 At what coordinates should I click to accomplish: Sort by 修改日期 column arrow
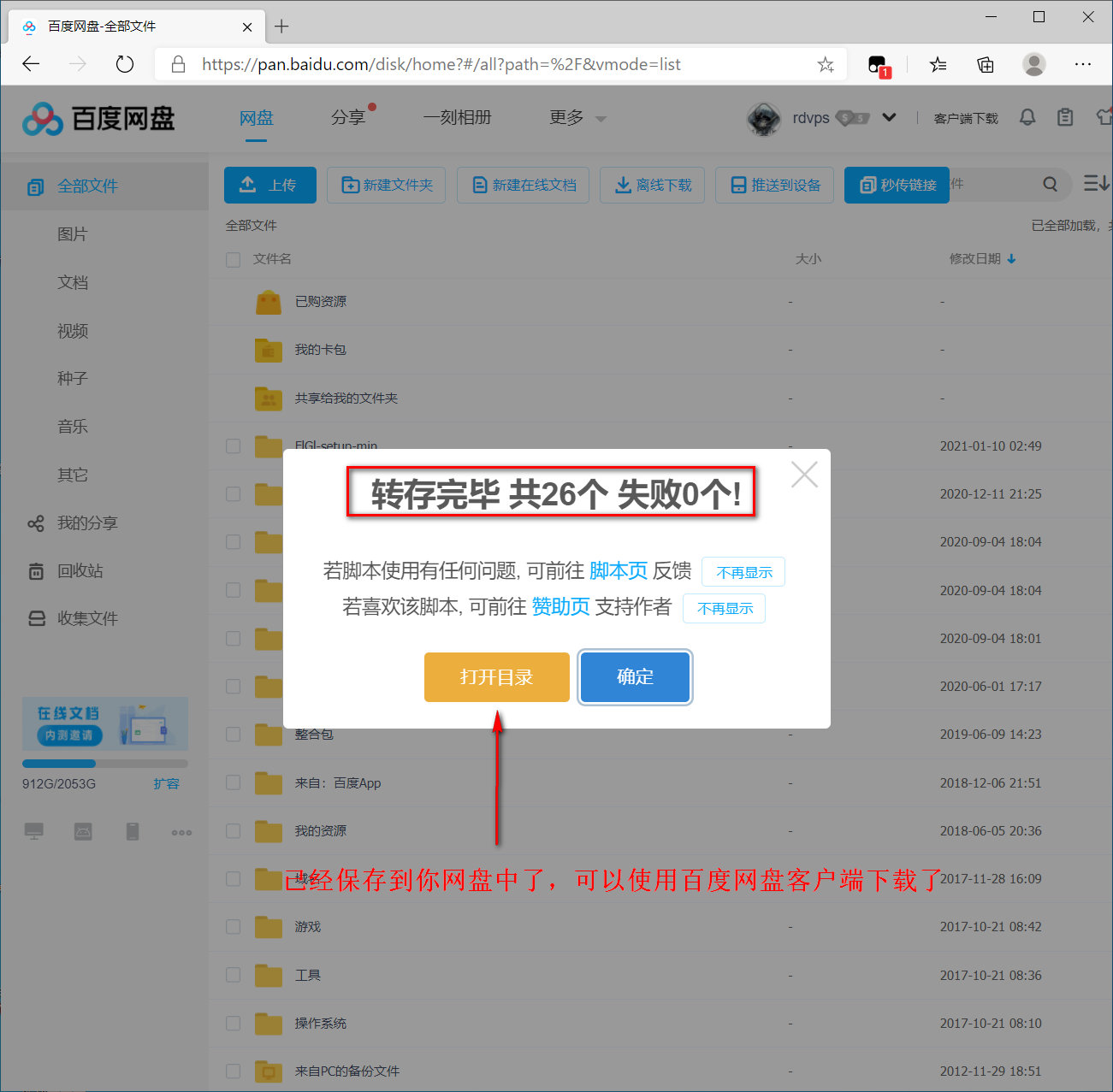[x=1011, y=259]
